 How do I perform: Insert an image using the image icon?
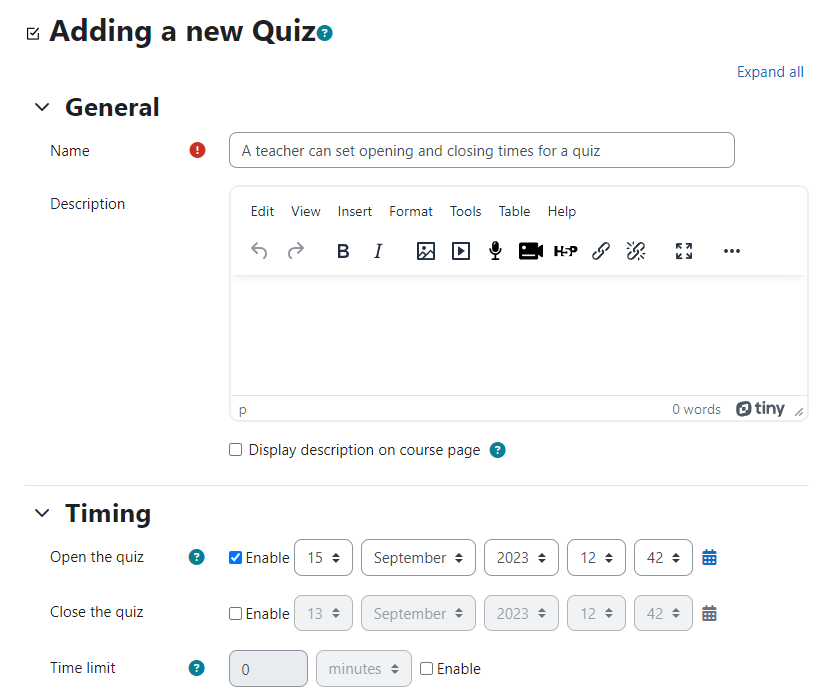(425, 251)
